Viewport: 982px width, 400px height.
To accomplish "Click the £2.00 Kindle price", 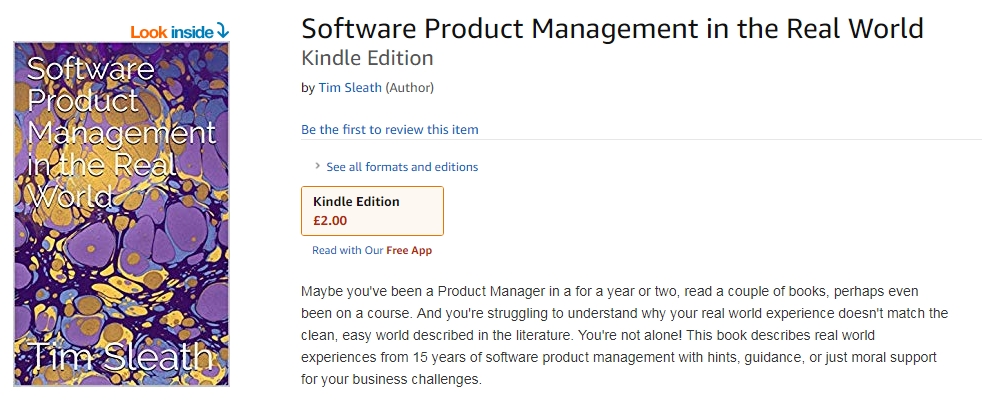I will click(x=330, y=220).
